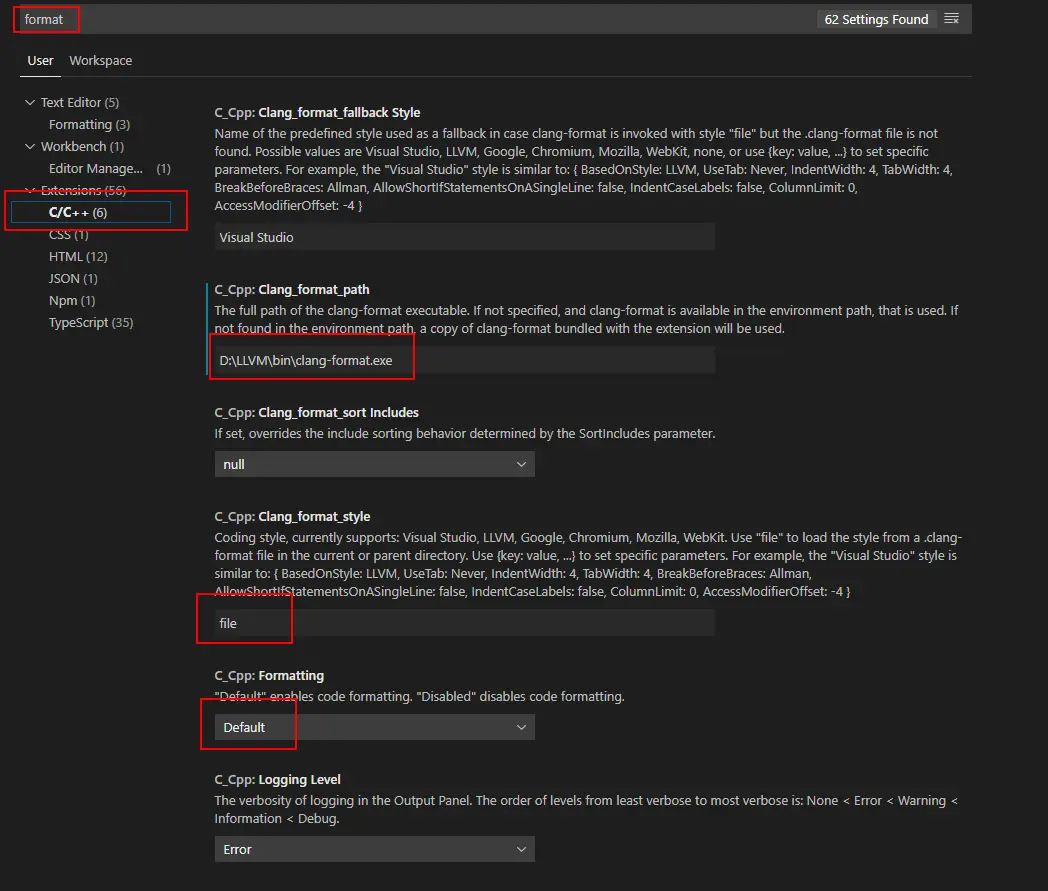Click the Clang_format_path input field

pos(465,360)
